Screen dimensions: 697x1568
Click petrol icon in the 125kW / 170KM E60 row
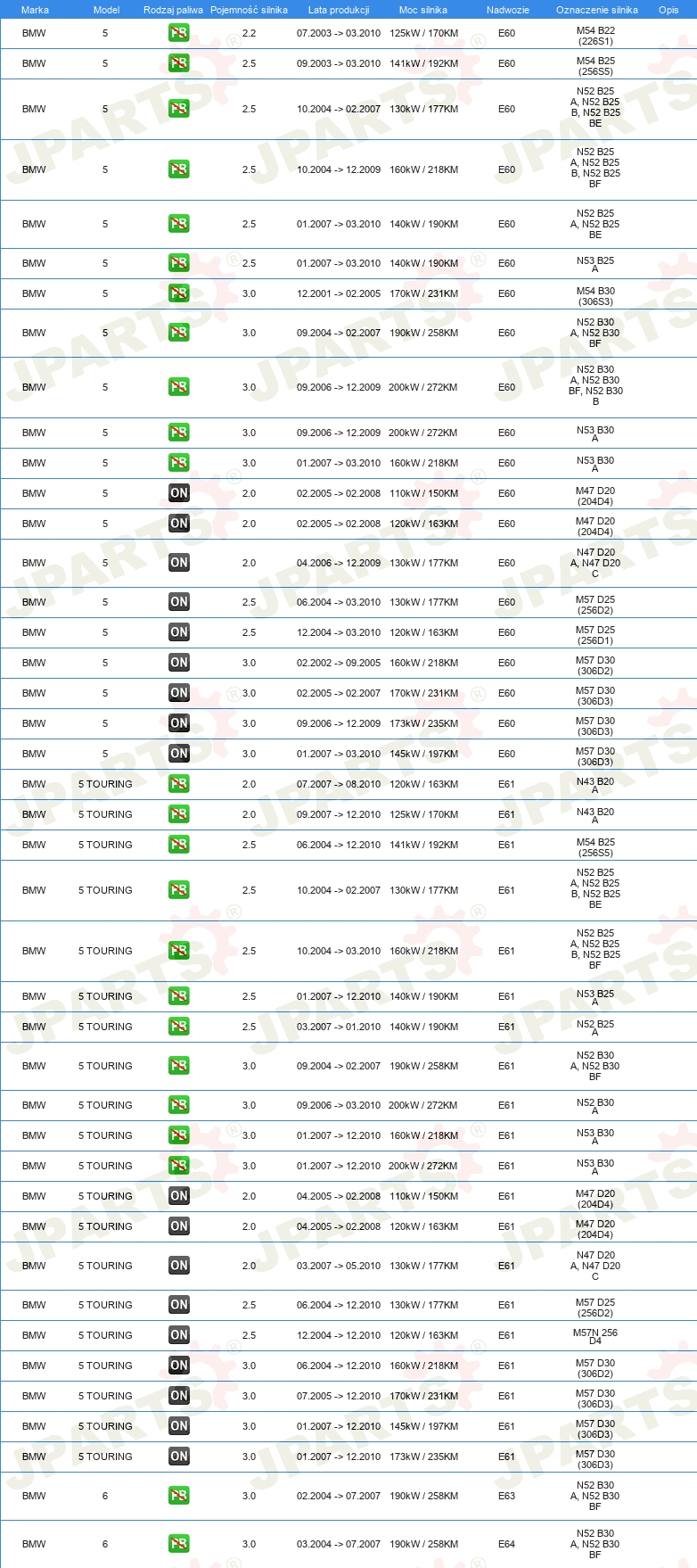(x=179, y=33)
